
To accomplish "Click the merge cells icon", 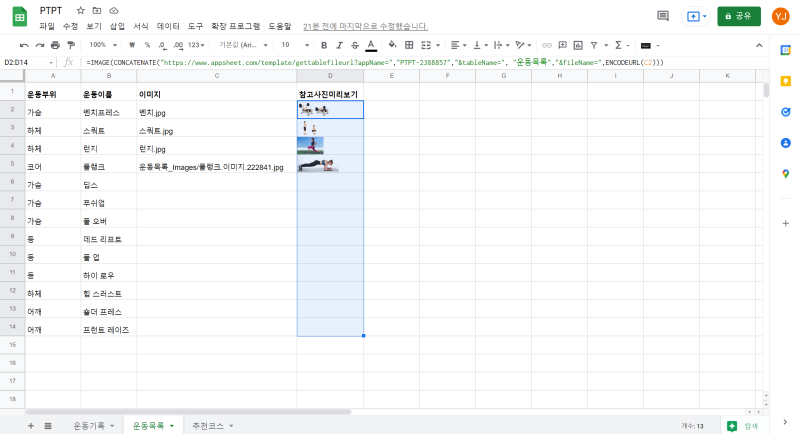I will point(426,45).
